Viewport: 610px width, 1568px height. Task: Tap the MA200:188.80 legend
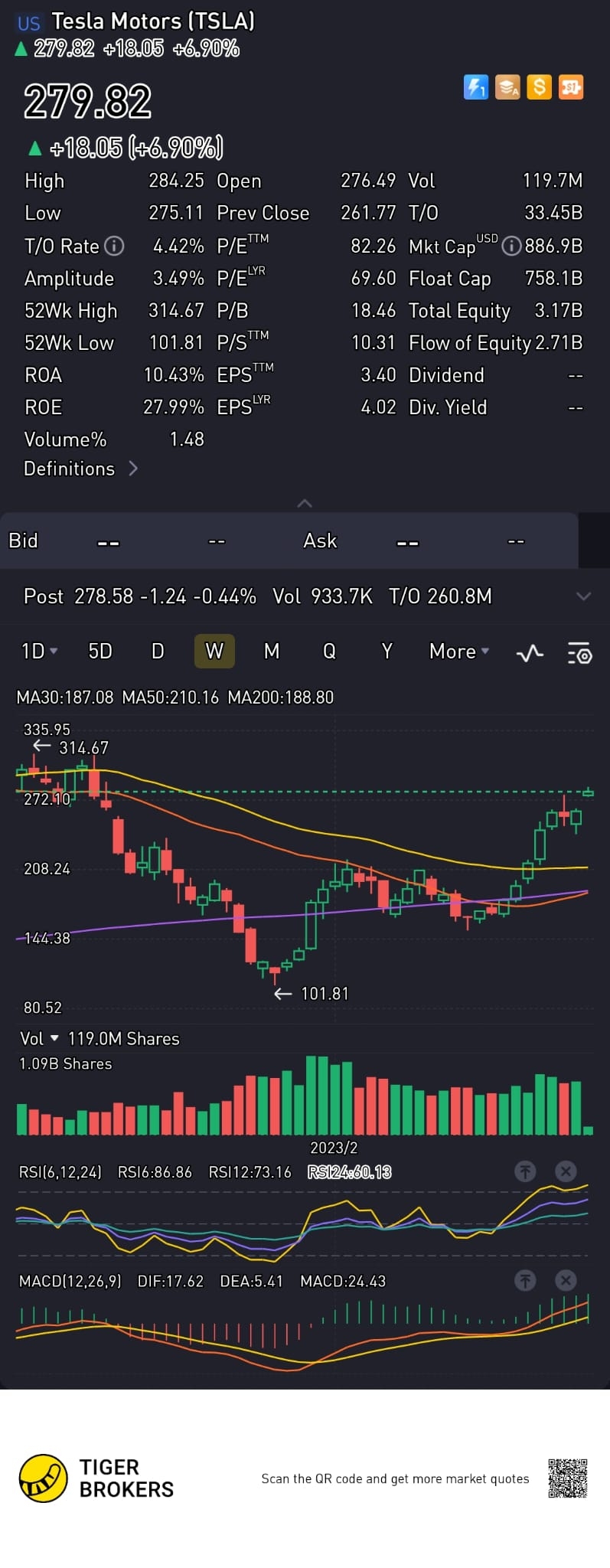[x=281, y=697]
